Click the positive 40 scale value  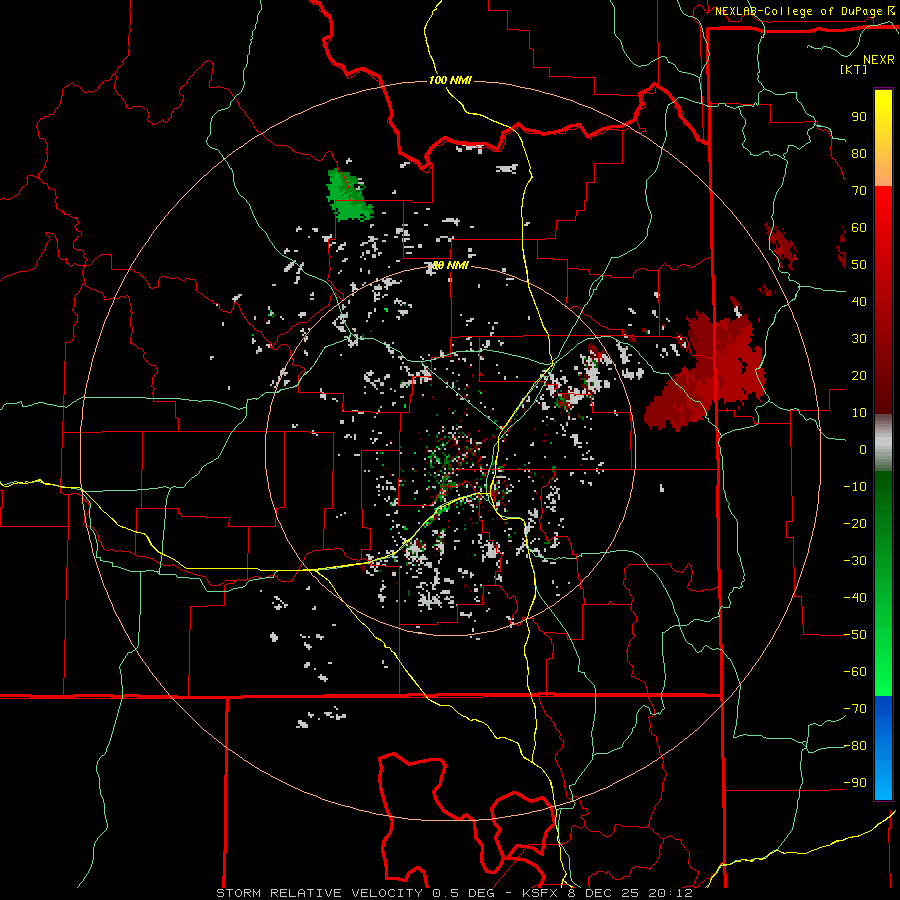(859, 302)
